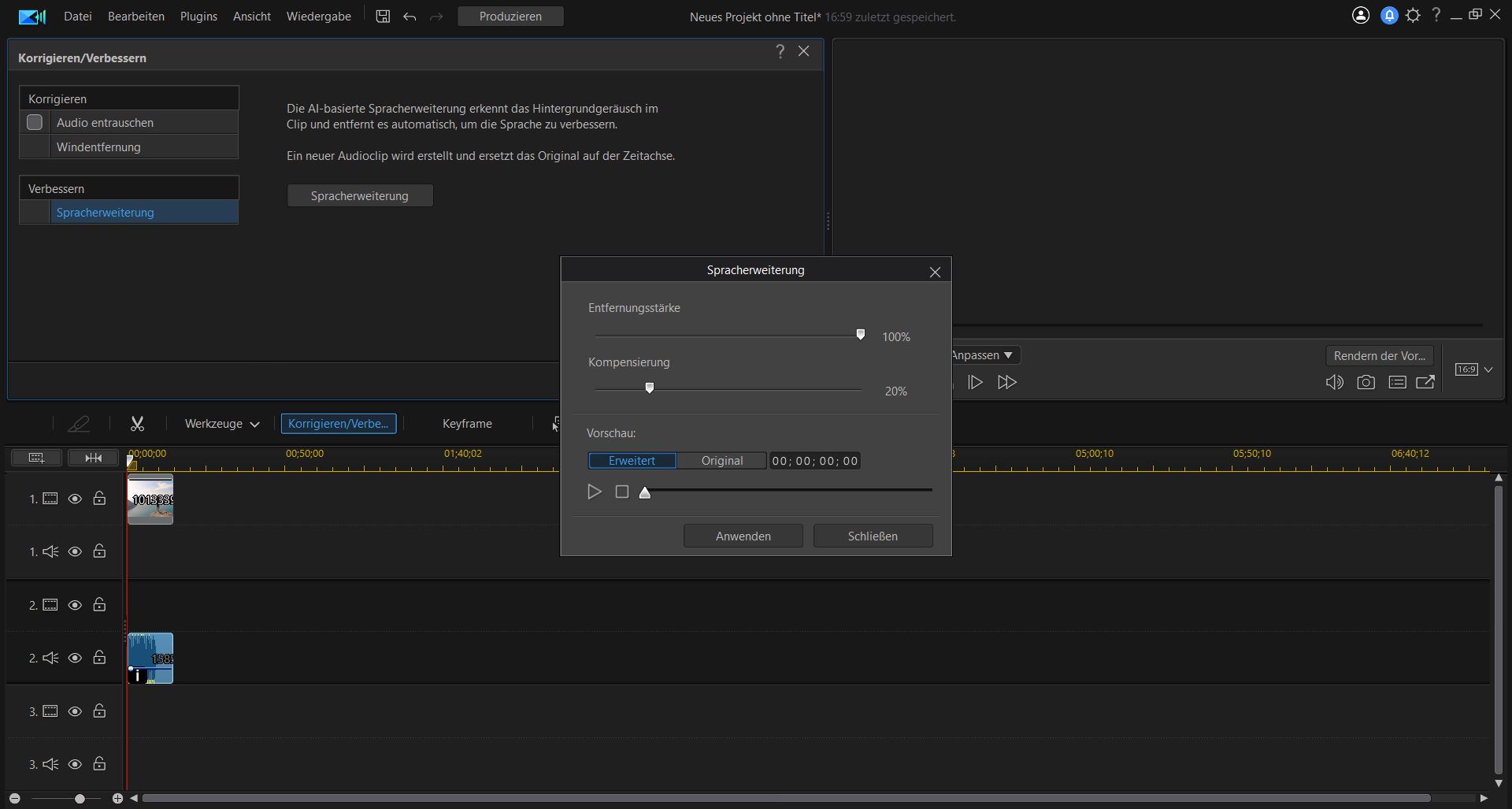Zoom in timeline with plus icon
The width and height of the screenshot is (1512, 809).
click(x=117, y=799)
